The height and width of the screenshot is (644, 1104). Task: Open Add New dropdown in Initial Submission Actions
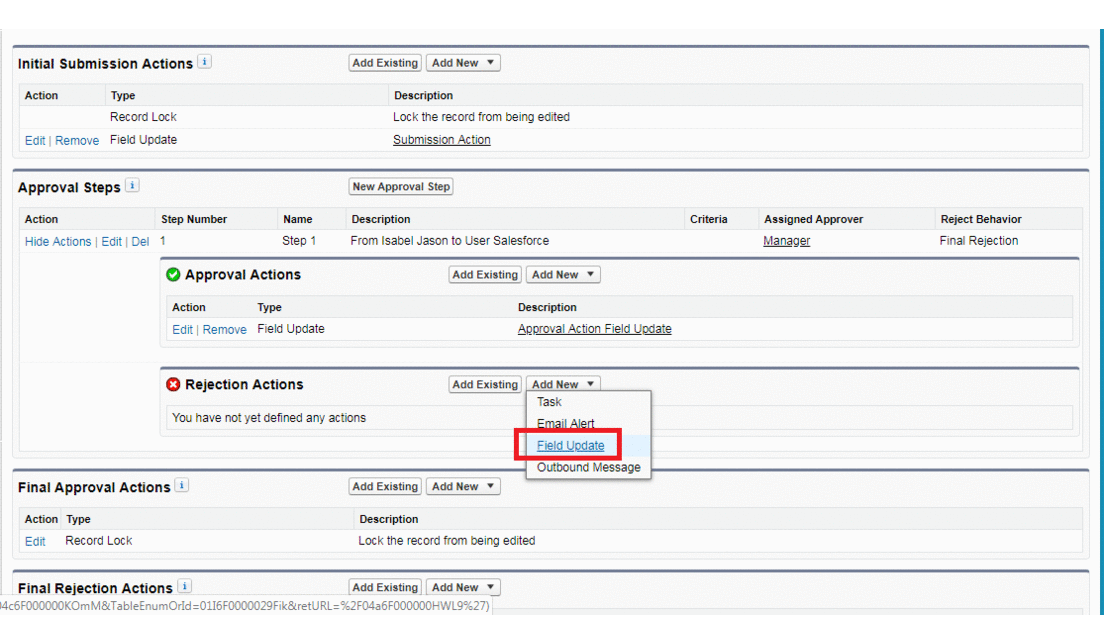[463, 63]
